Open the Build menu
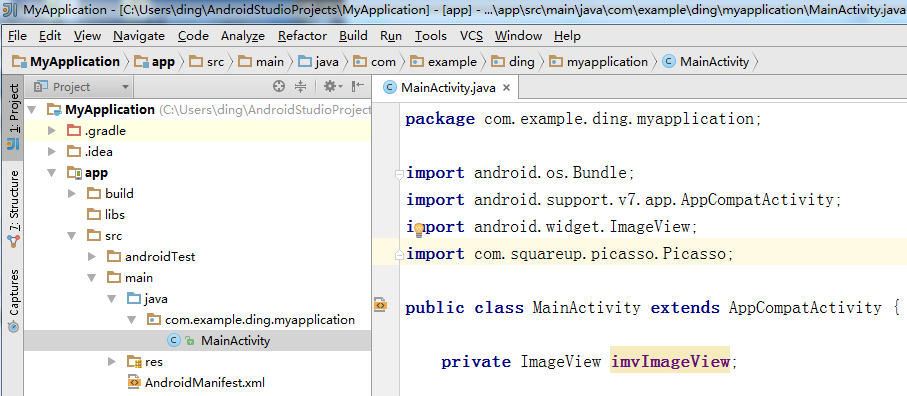The image size is (907, 396). click(353, 36)
